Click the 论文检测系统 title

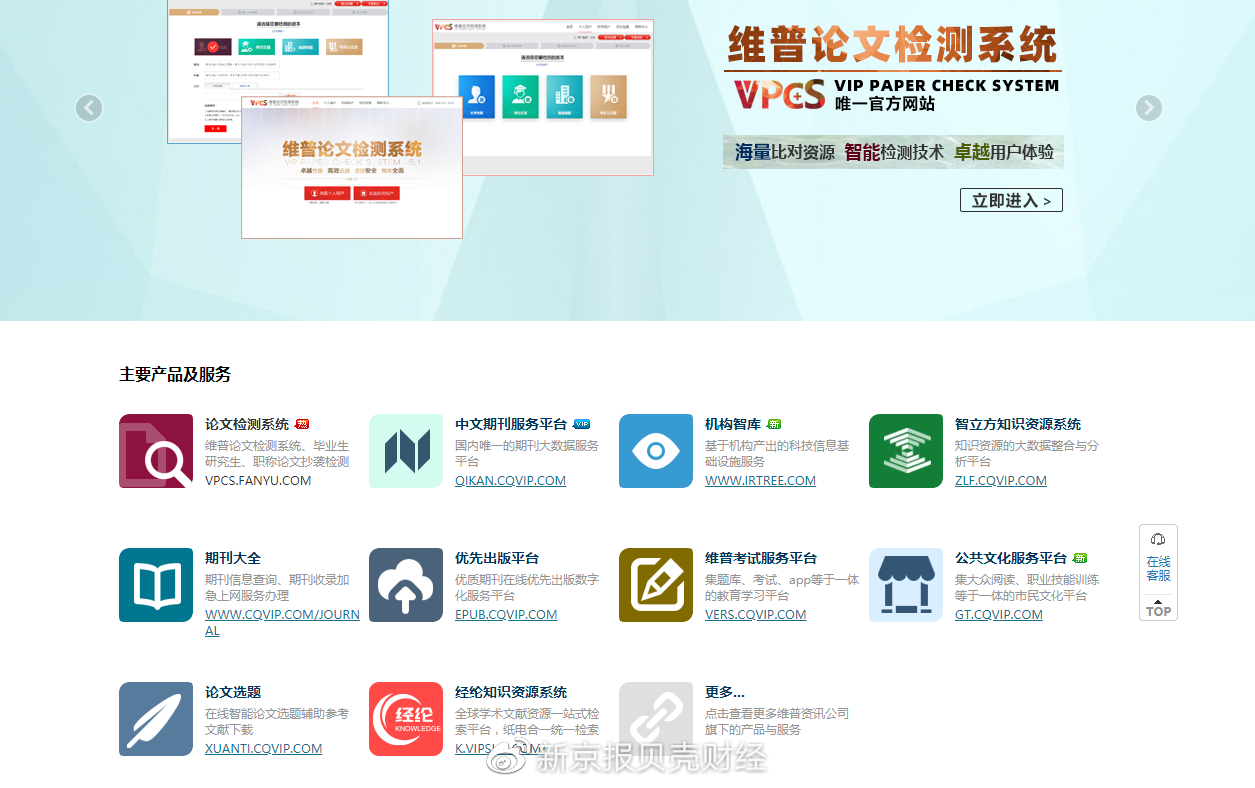point(247,424)
